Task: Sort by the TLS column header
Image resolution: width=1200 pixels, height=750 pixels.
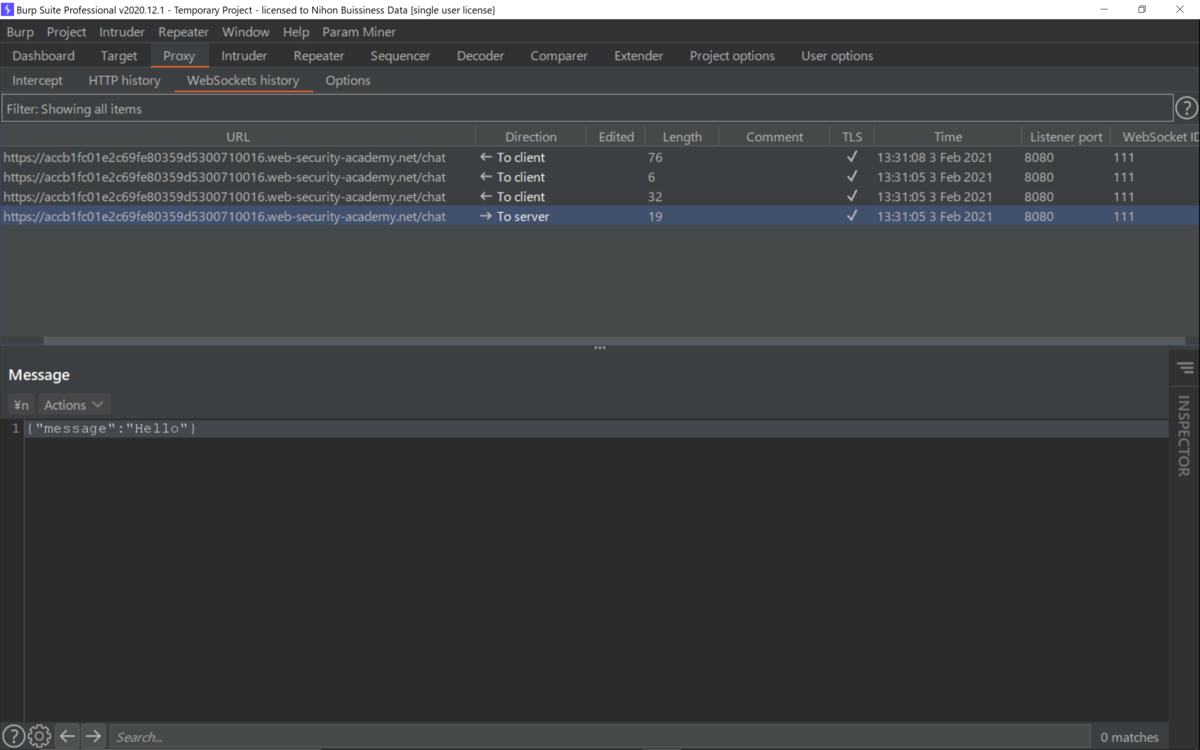Action: [x=852, y=137]
